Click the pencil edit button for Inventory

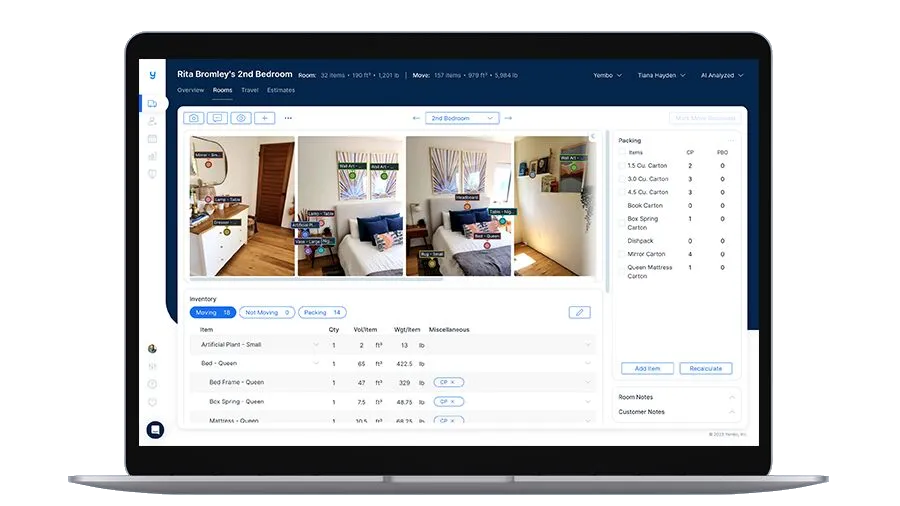579,312
